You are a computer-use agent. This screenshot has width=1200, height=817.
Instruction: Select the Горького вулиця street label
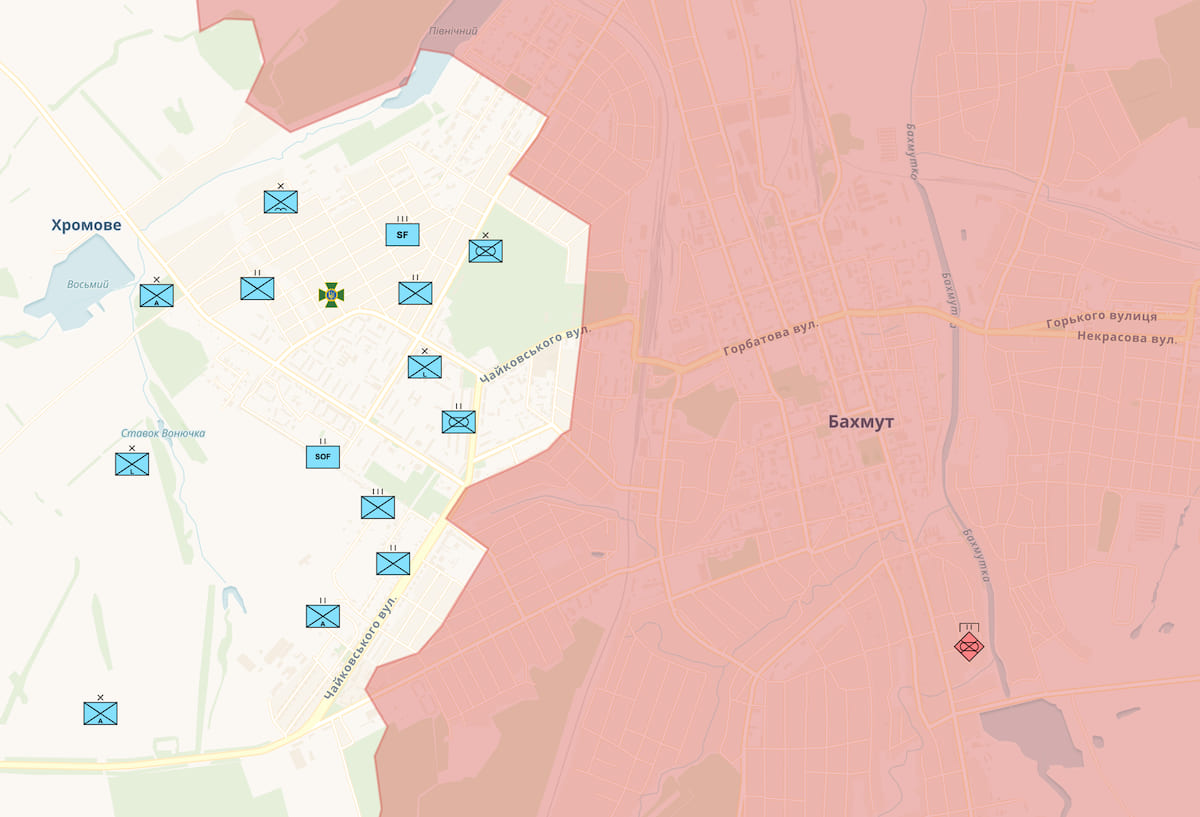click(x=1101, y=319)
